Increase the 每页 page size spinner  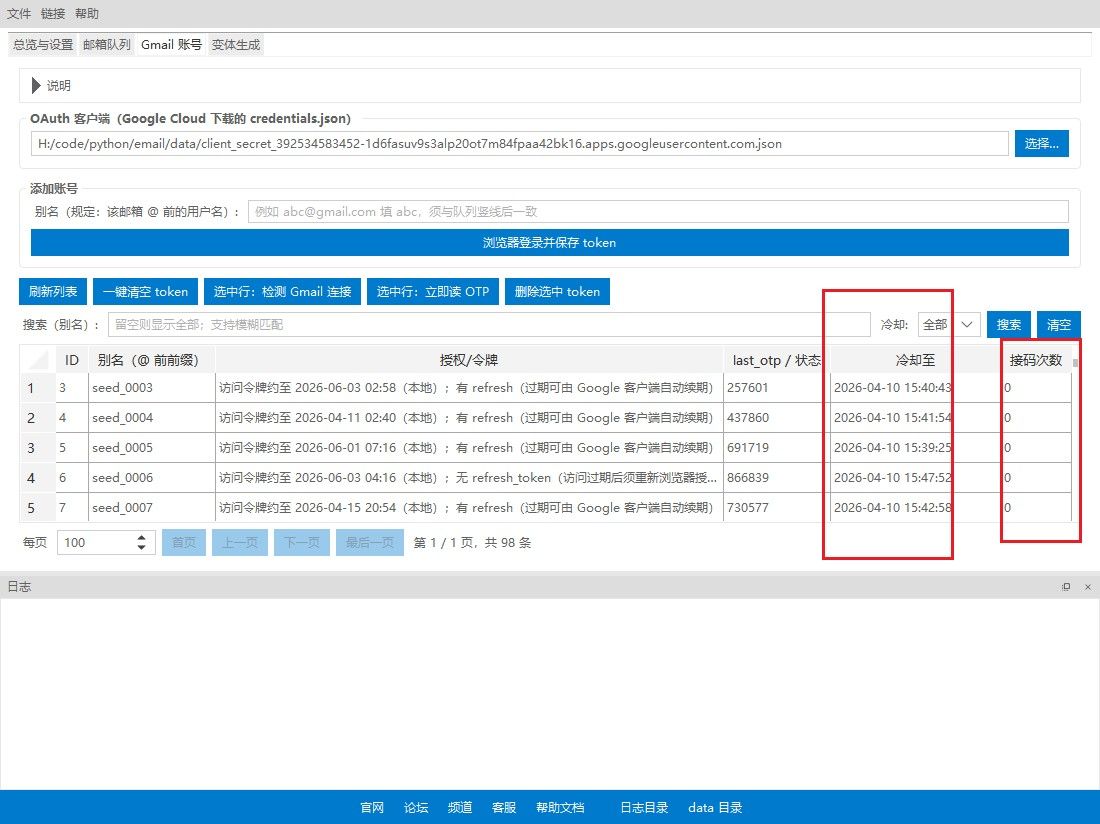(x=142, y=537)
